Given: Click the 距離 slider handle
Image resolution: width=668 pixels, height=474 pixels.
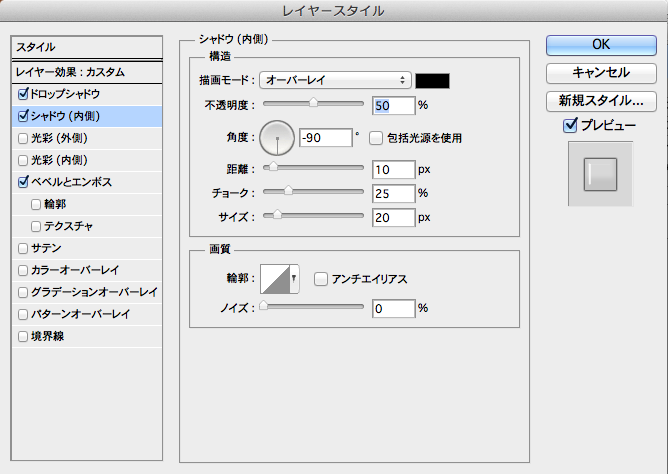Looking at the screenshot, I should click(273, 167).
